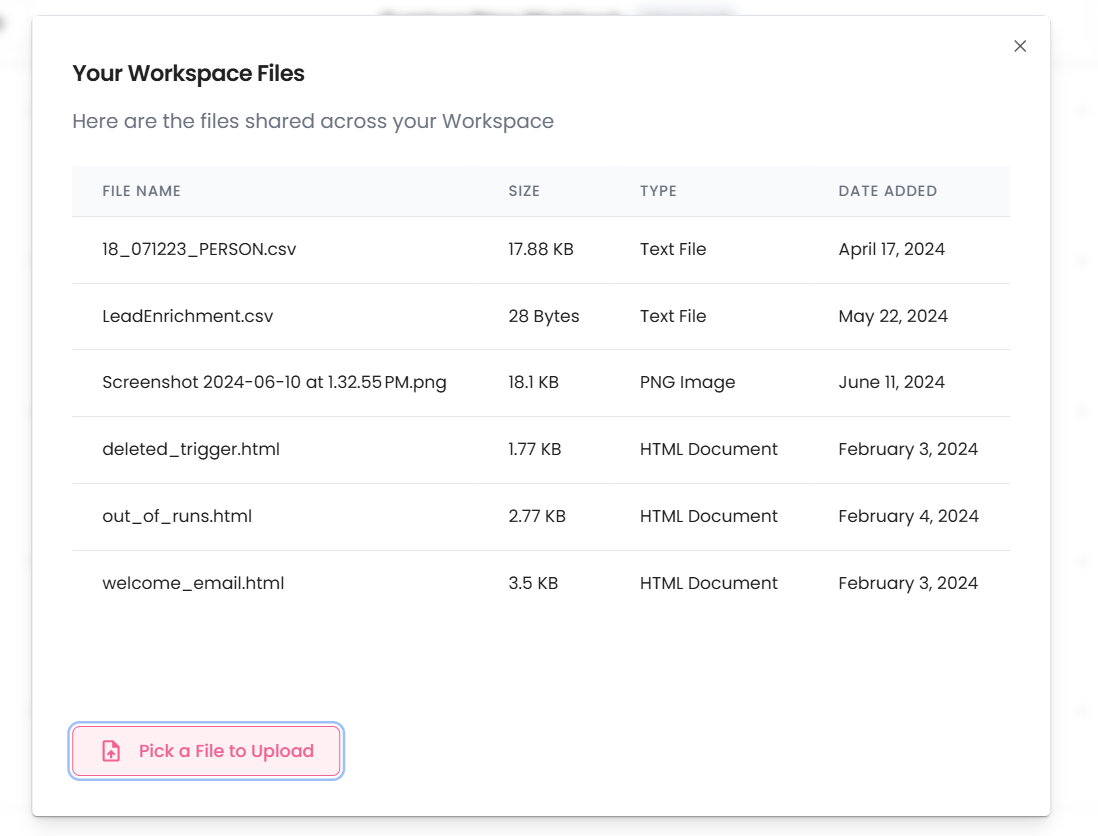Click HTML Document type for deleted_trigger.html

[x=709, y=449]
